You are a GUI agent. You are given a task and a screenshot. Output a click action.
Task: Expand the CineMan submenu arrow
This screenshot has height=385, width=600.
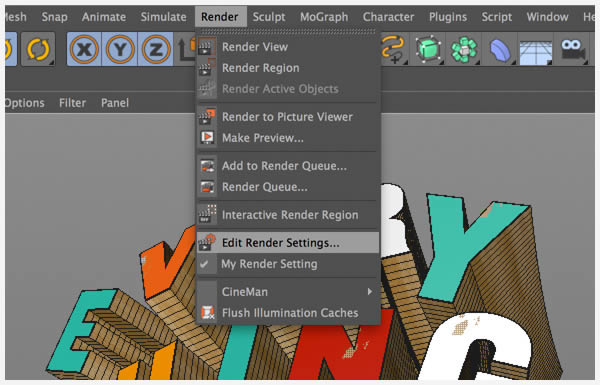point(370,292)
